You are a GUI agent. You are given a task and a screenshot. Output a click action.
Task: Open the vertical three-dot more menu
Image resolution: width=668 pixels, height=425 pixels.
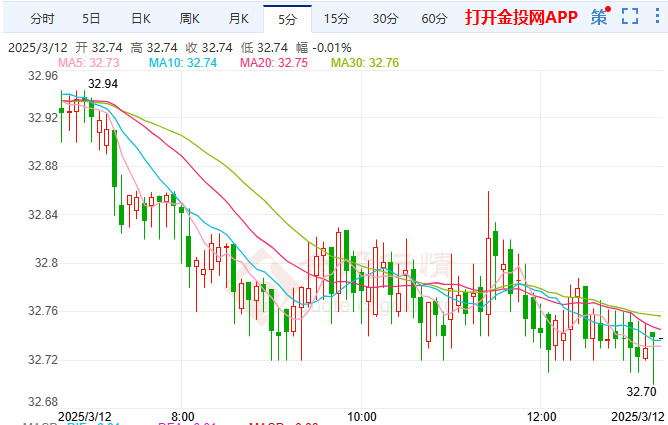[657, 16]
